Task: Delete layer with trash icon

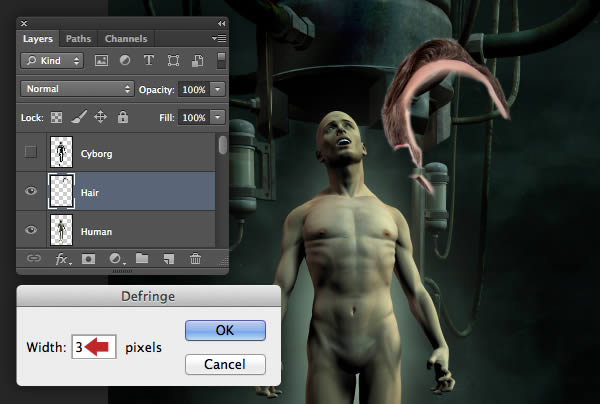Action: pyautogui.click(x=195, y=259)
